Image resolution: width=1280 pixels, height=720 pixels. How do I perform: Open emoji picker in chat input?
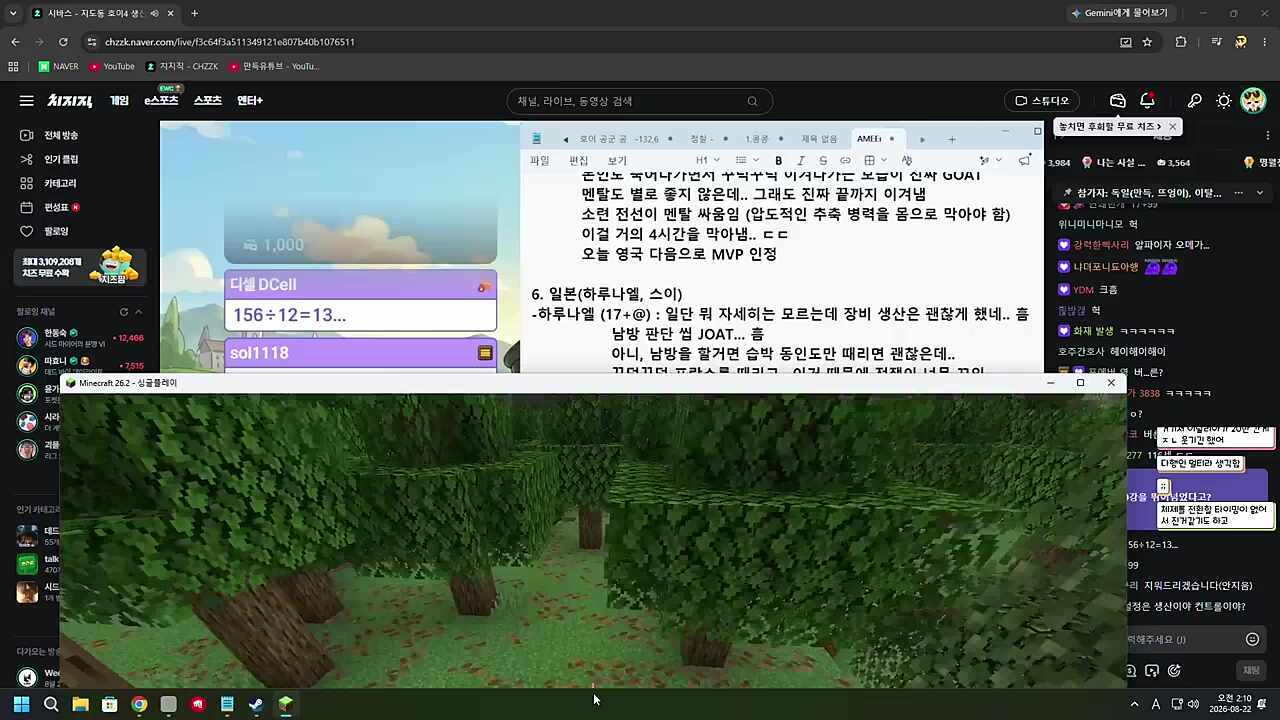pyautogui.click(x=1252, y=639)
